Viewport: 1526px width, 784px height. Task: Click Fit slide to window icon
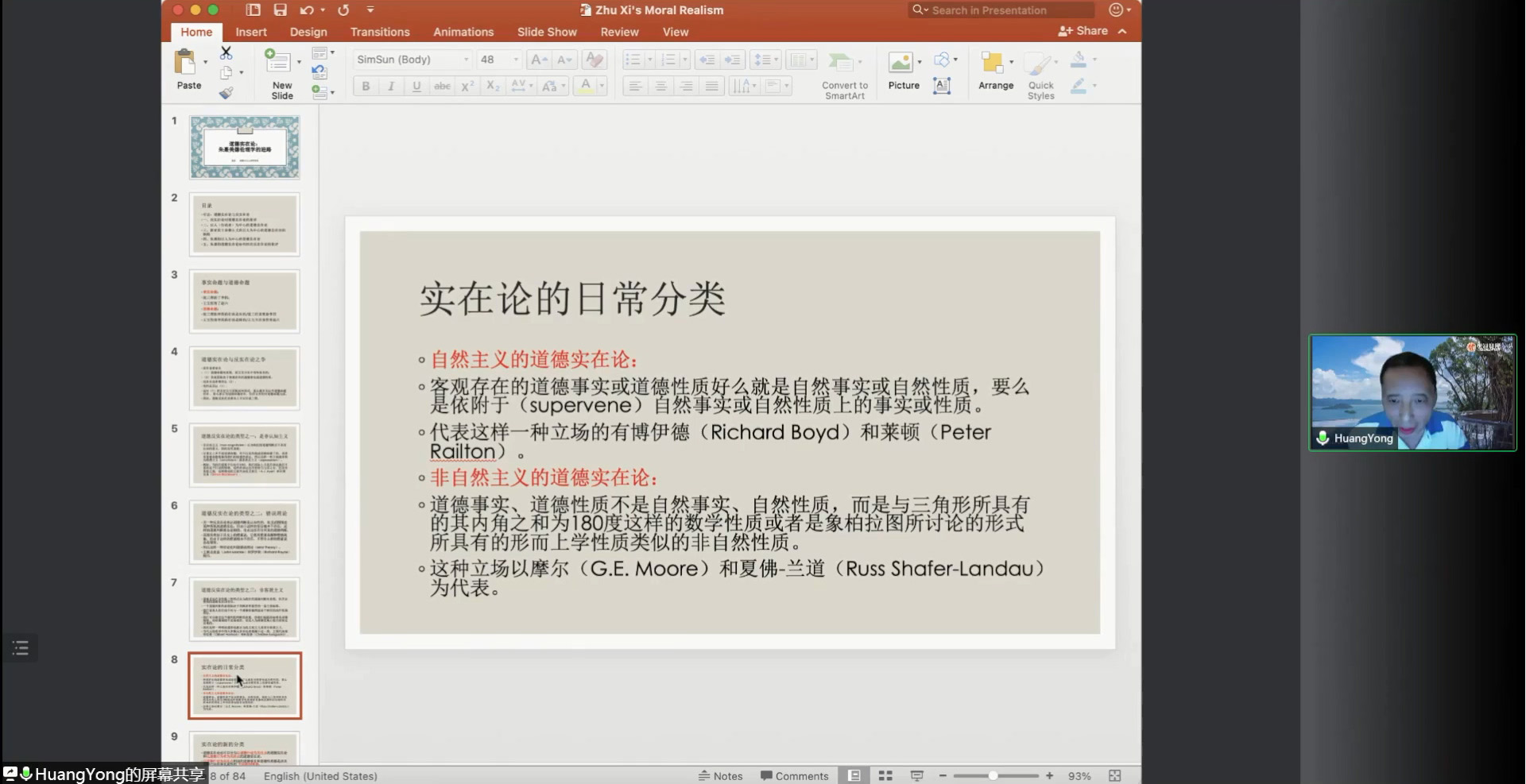click(x=1114, y=776)
